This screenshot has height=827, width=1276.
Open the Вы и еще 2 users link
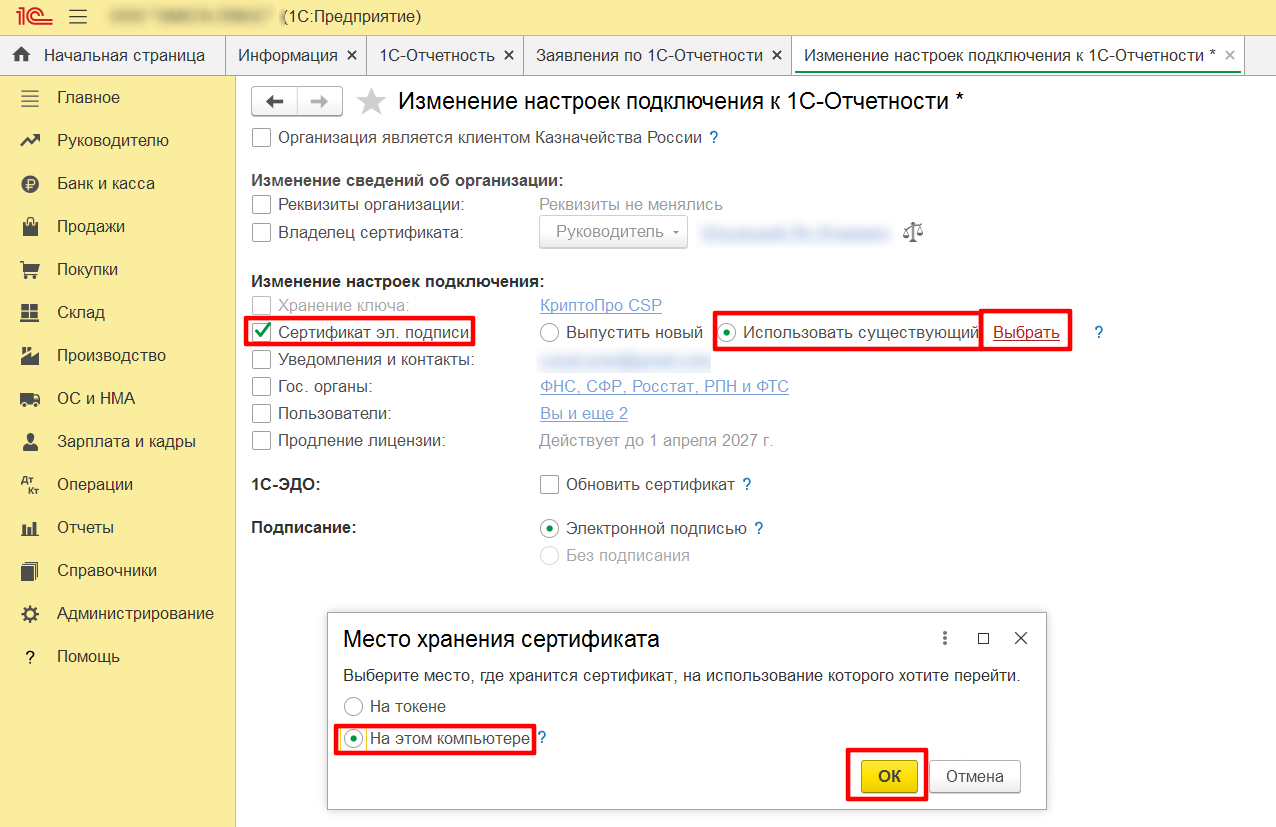[x=584, y=413]
